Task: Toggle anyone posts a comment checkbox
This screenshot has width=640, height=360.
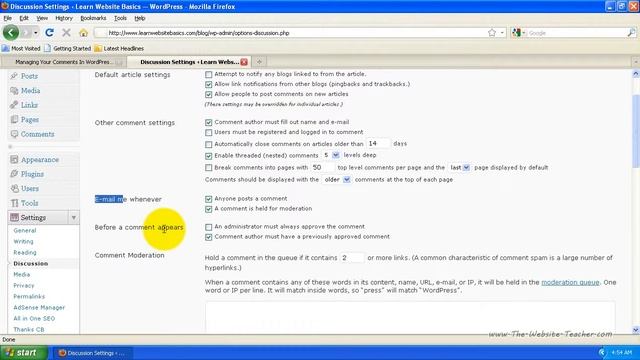Action: (x=209, y=199)
